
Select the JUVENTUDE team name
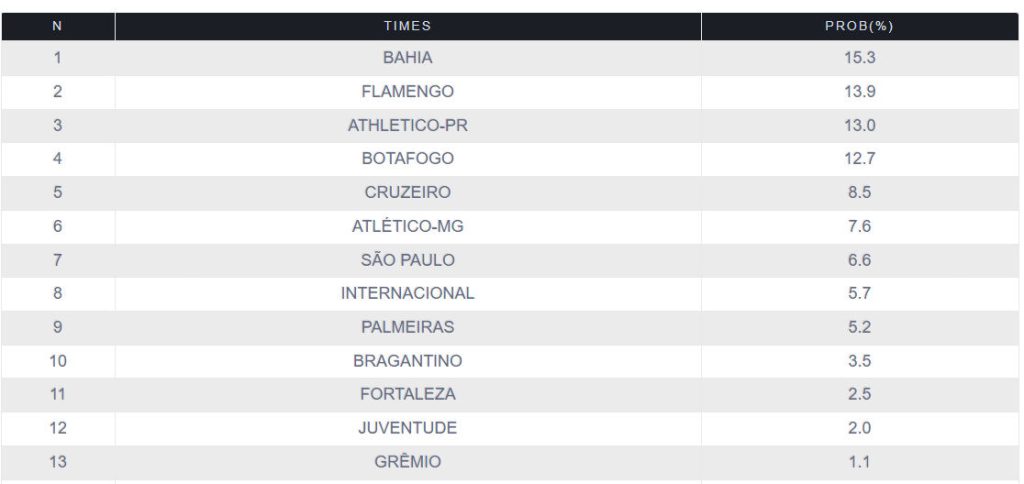click(407, 428)
